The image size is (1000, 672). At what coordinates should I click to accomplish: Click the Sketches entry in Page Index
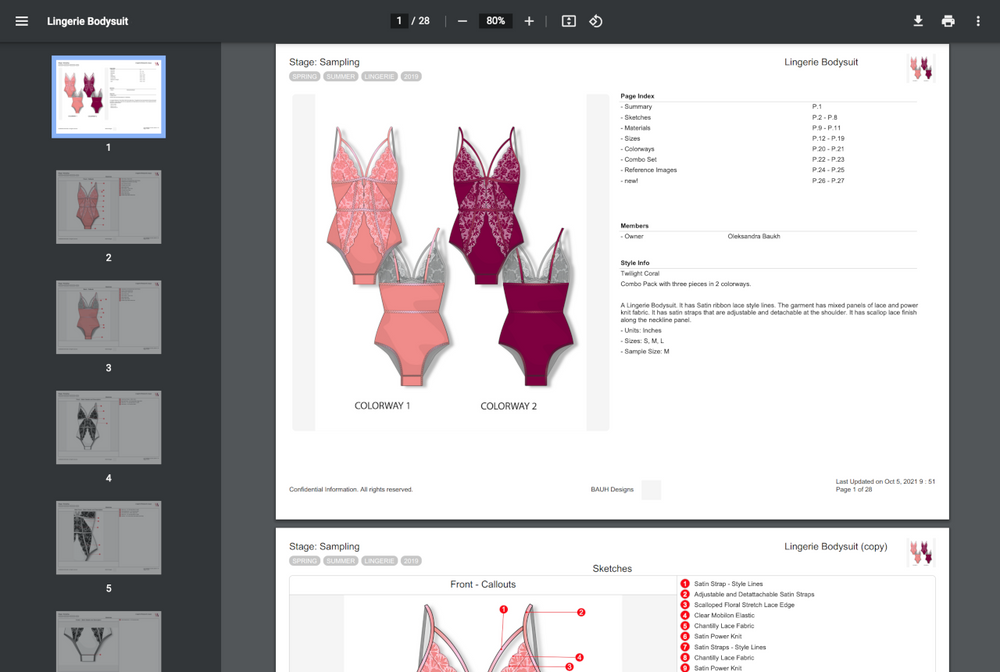(x=638, y=117)
